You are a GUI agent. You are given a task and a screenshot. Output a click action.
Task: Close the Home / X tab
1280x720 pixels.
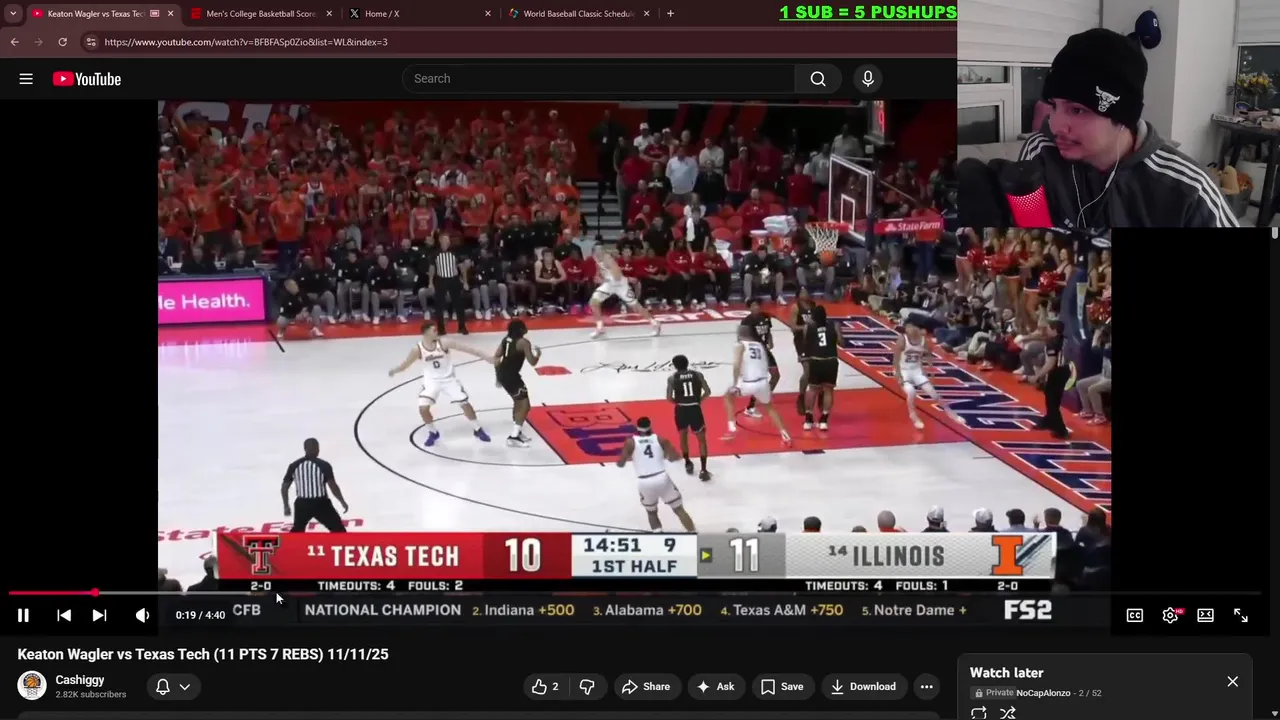488,14
